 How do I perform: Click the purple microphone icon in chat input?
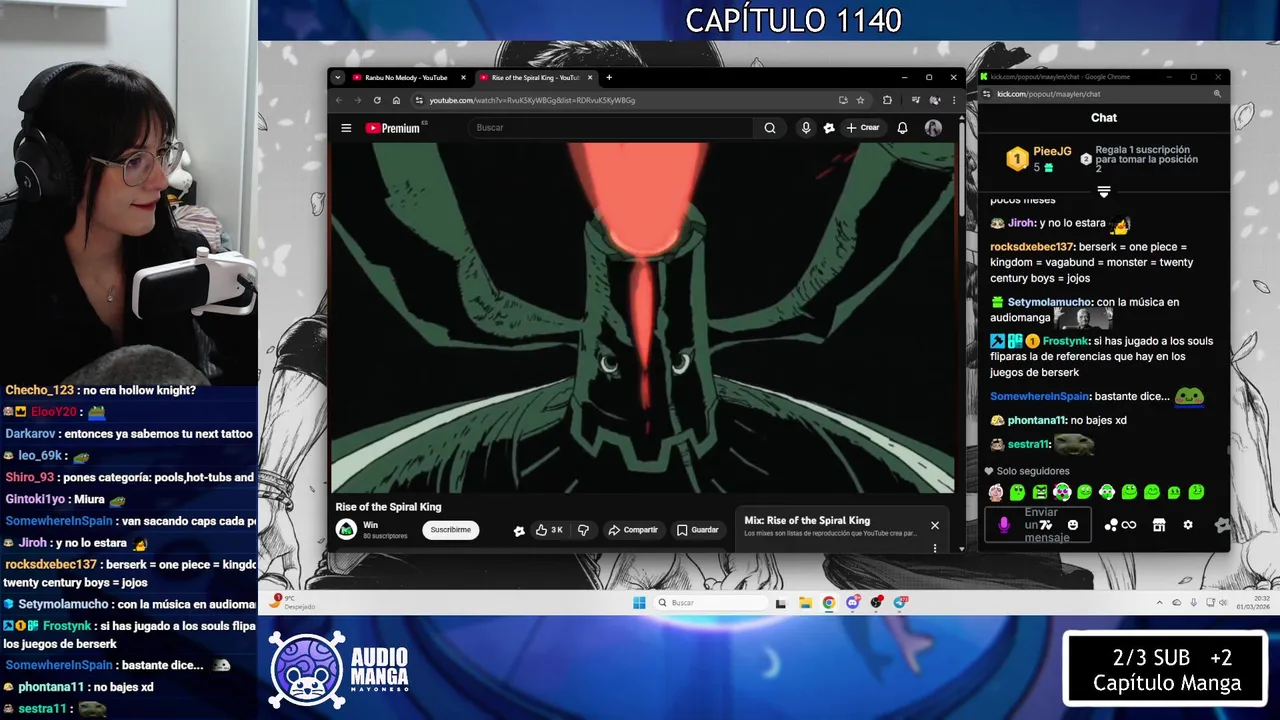pos(1004,525)
